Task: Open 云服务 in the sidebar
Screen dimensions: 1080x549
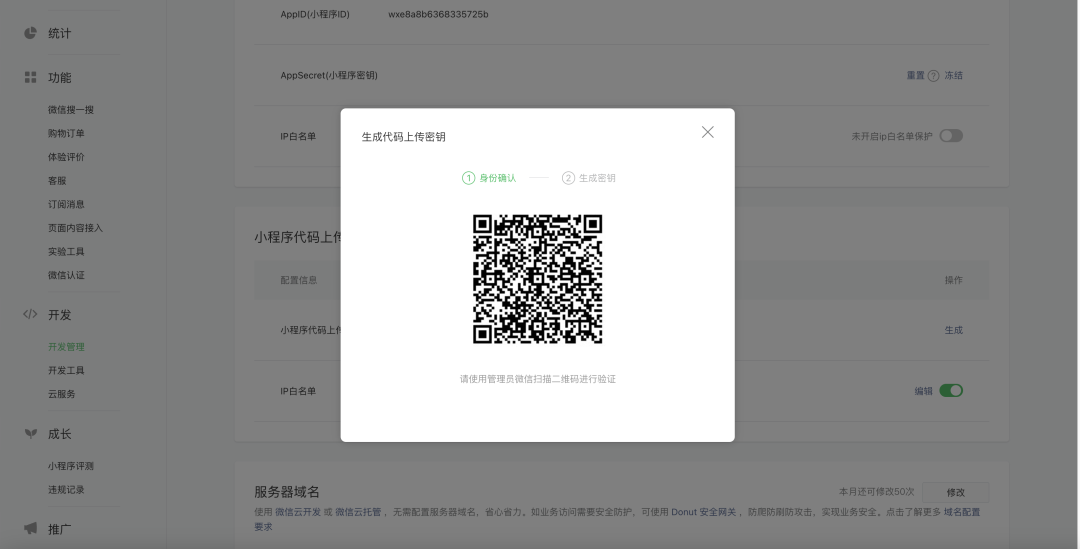Action: [62, 394]
